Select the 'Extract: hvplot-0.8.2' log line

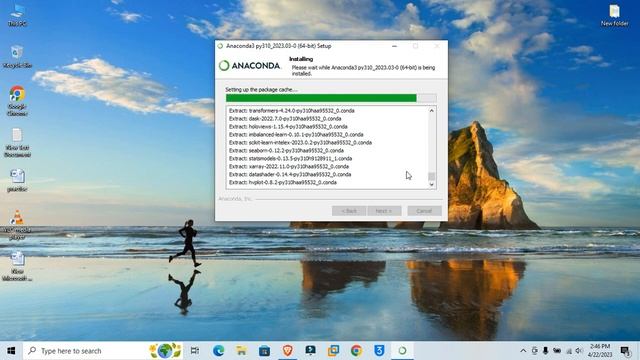282,182
